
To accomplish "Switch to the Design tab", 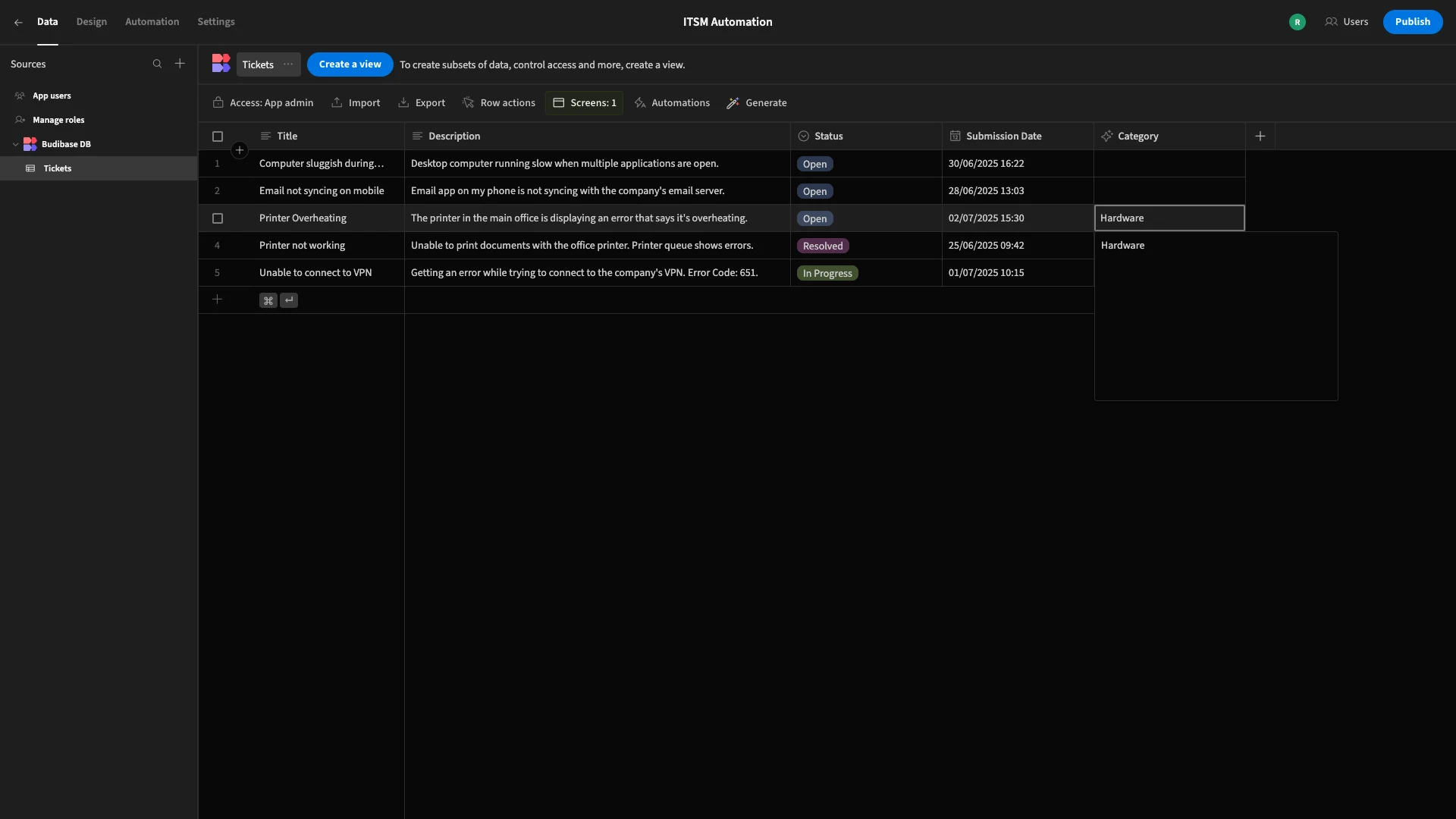I will click(x=92, y=22).
